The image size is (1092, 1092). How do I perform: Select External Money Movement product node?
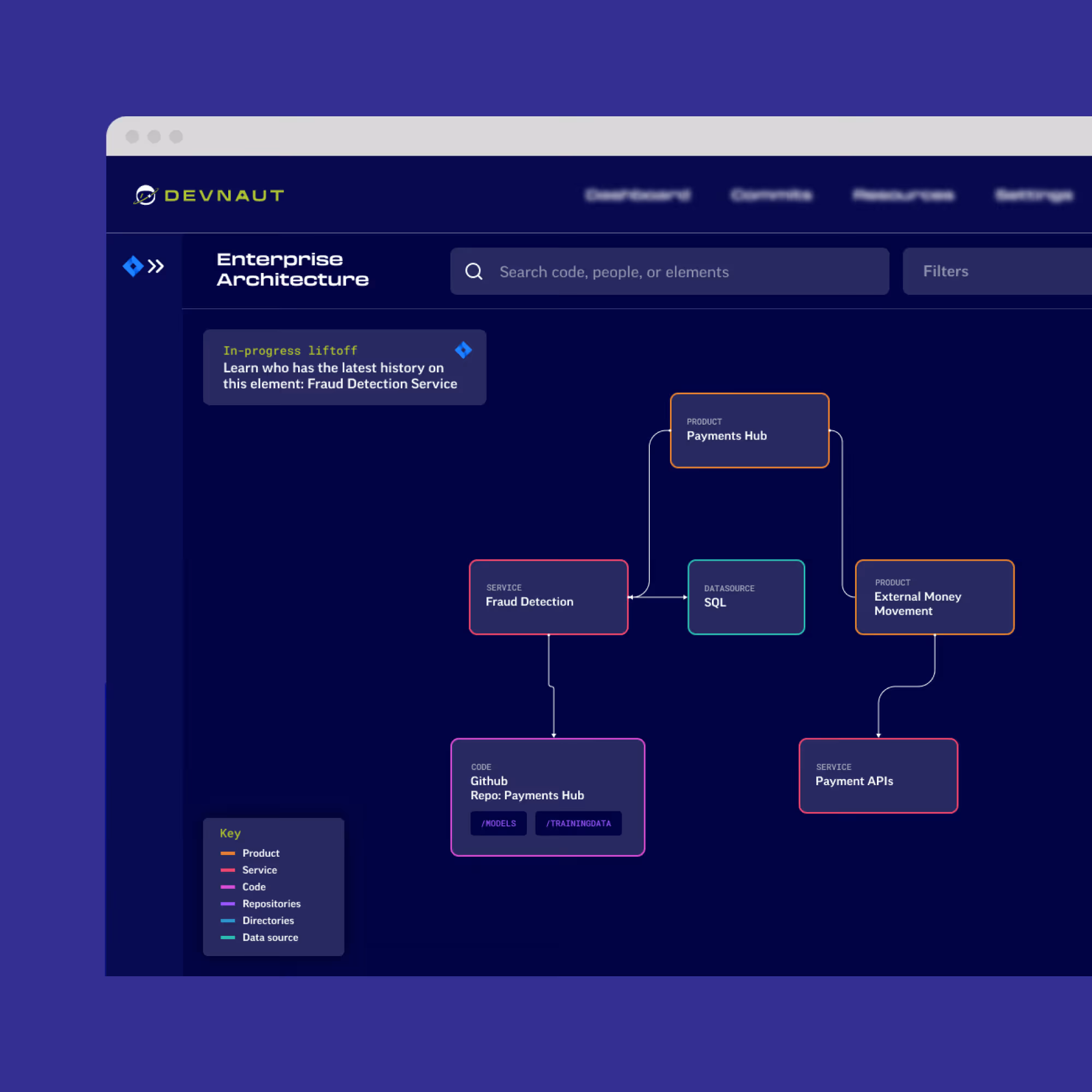pos(934,597)
